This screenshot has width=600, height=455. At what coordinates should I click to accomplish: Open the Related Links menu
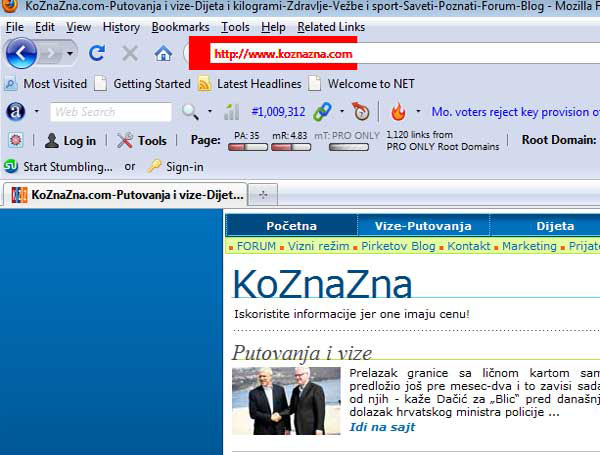[x=331, y=27]
